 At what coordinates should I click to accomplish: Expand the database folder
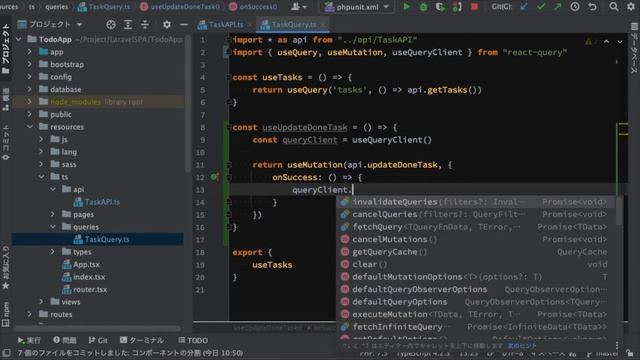click(29, 89)
